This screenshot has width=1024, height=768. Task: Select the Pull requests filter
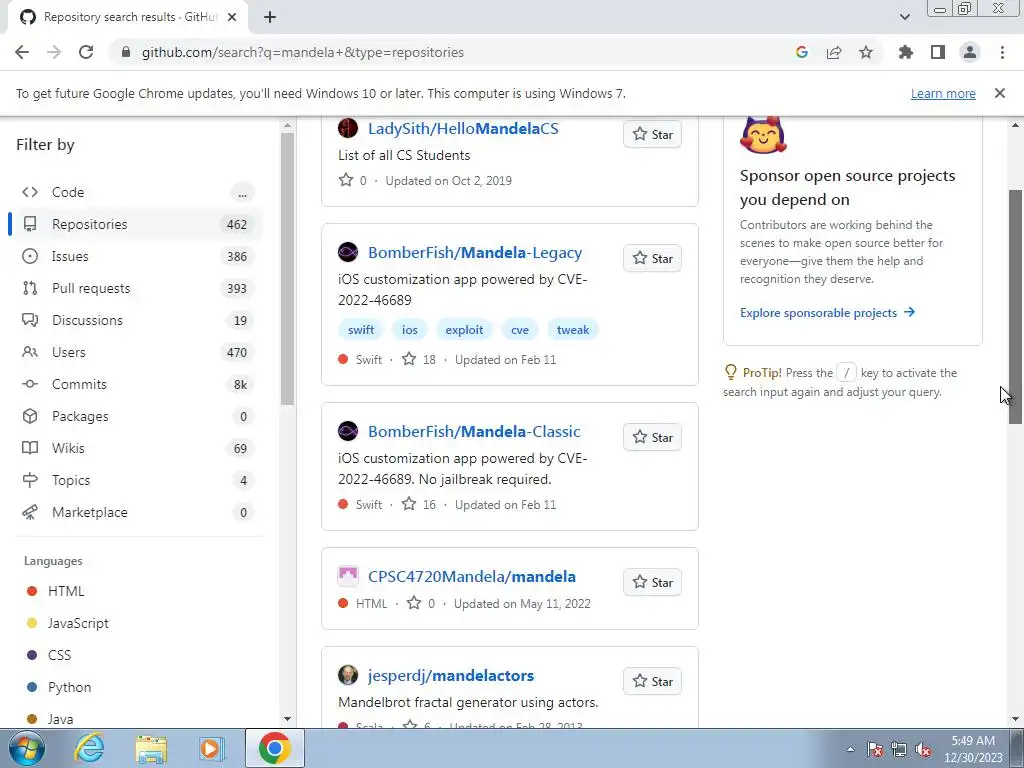[136, 288]
